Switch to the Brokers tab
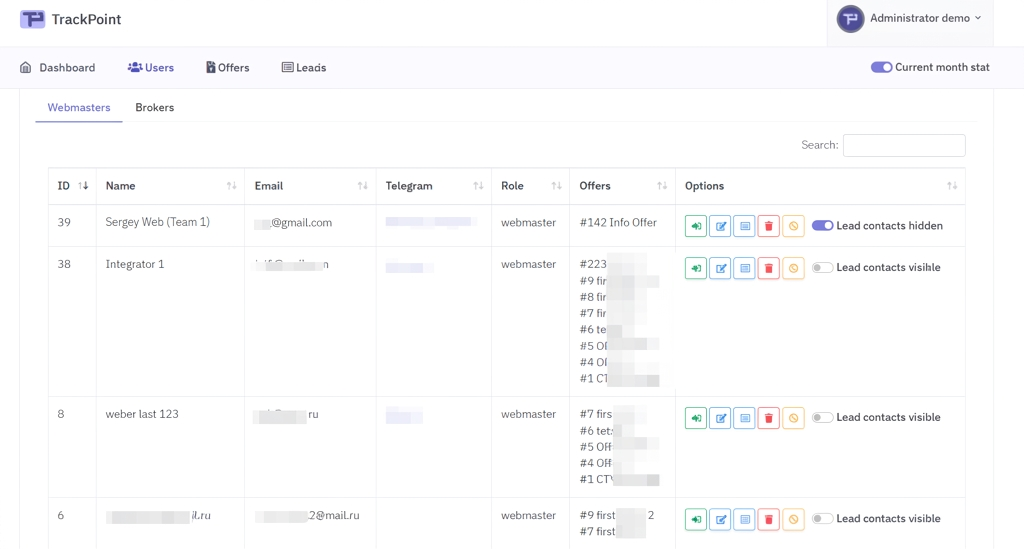This screenshot has width=1024, height=549. point(155,107)
